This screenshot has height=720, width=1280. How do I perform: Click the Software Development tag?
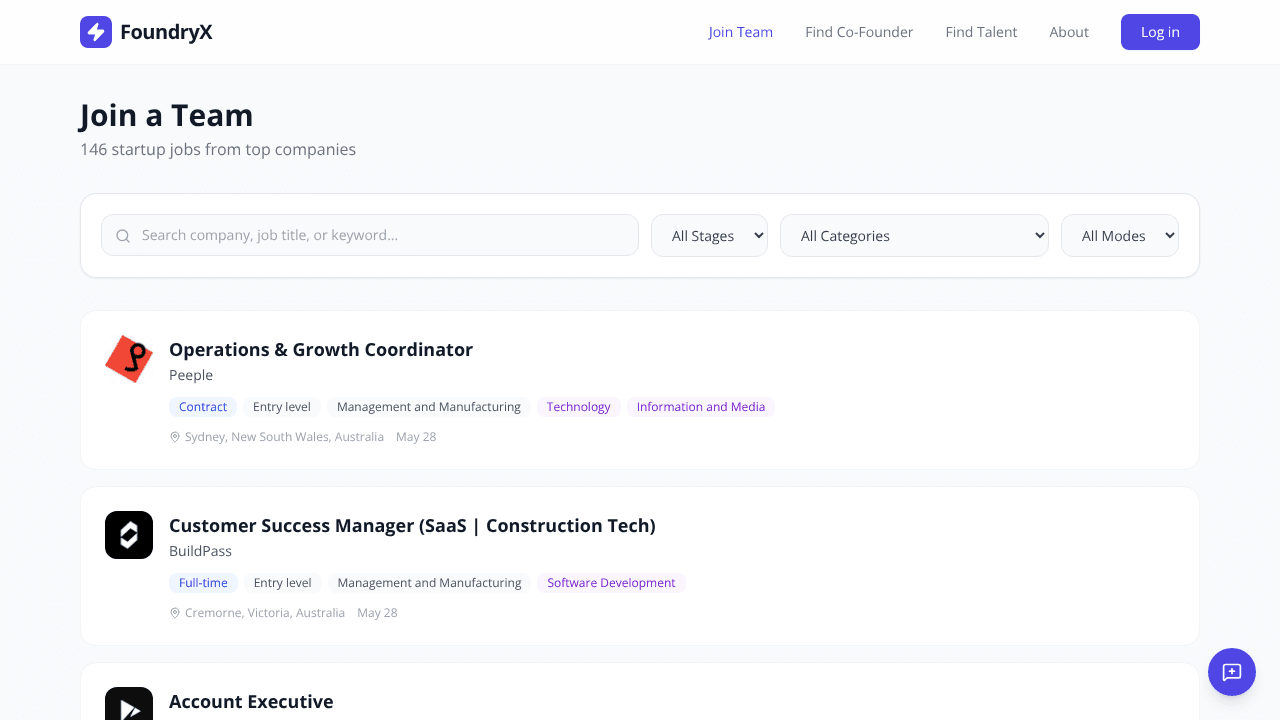pyautogui.click(x=611, y=583)
